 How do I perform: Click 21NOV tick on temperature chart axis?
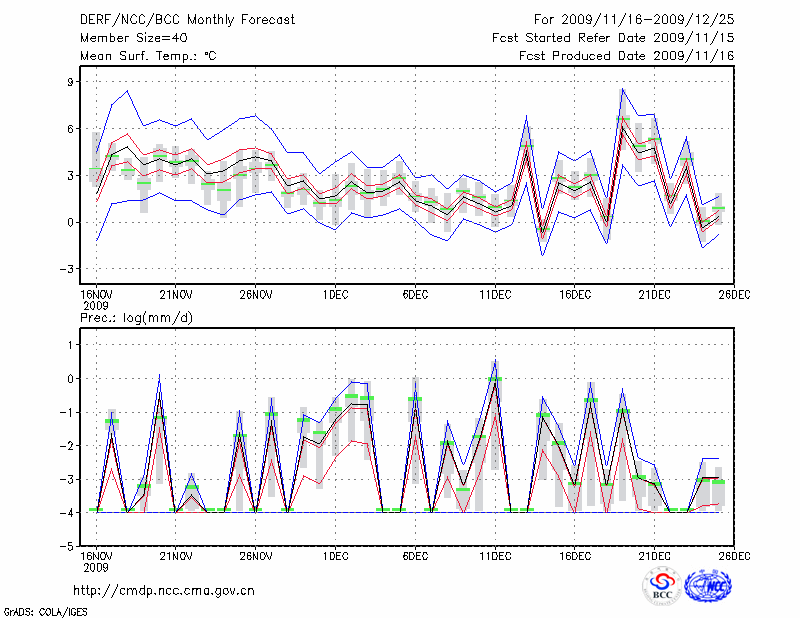[176, 294]
